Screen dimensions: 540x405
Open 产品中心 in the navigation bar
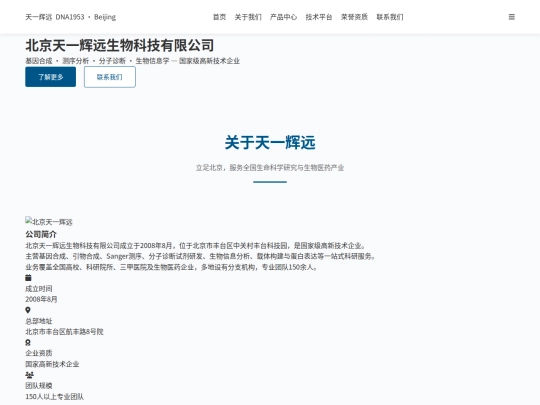[283, 17]
